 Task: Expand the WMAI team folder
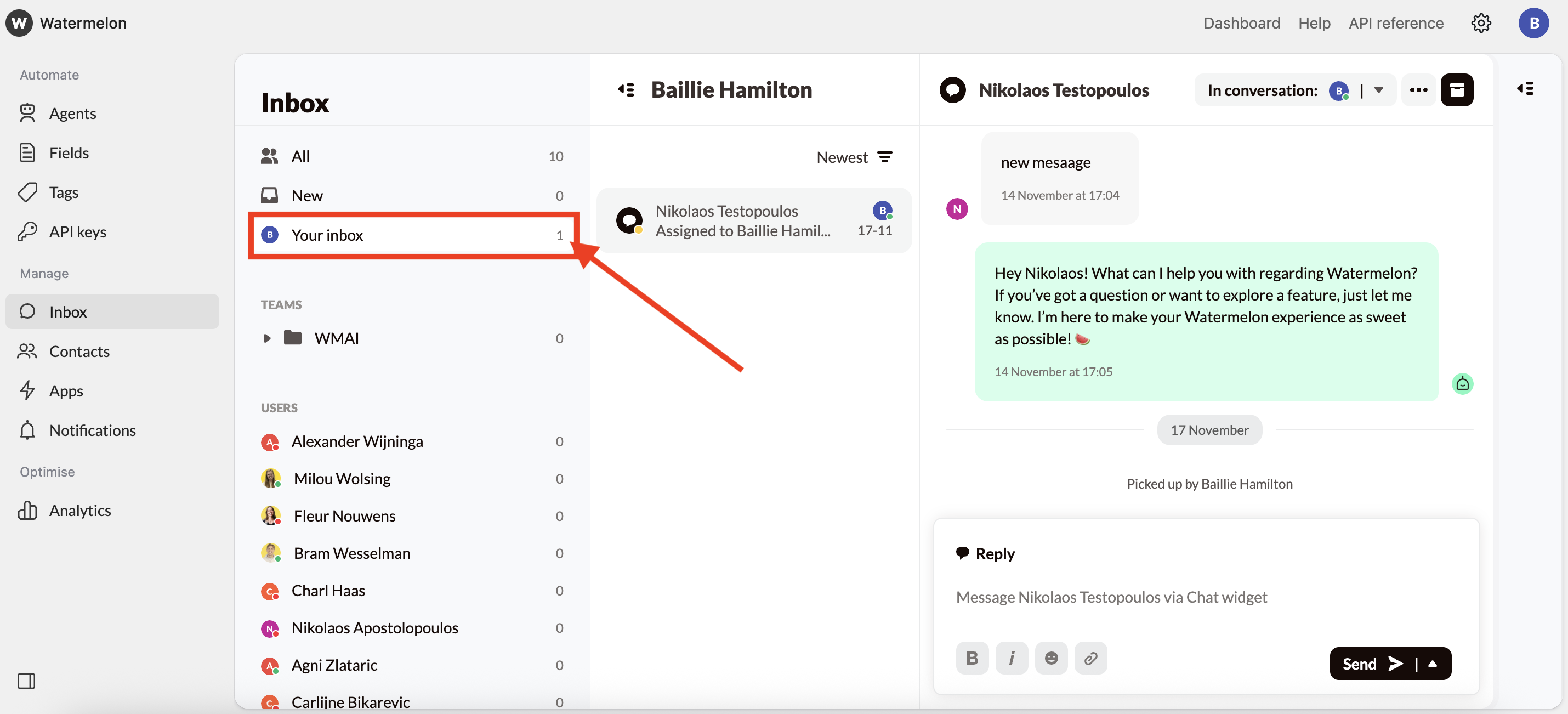point(266,338)
